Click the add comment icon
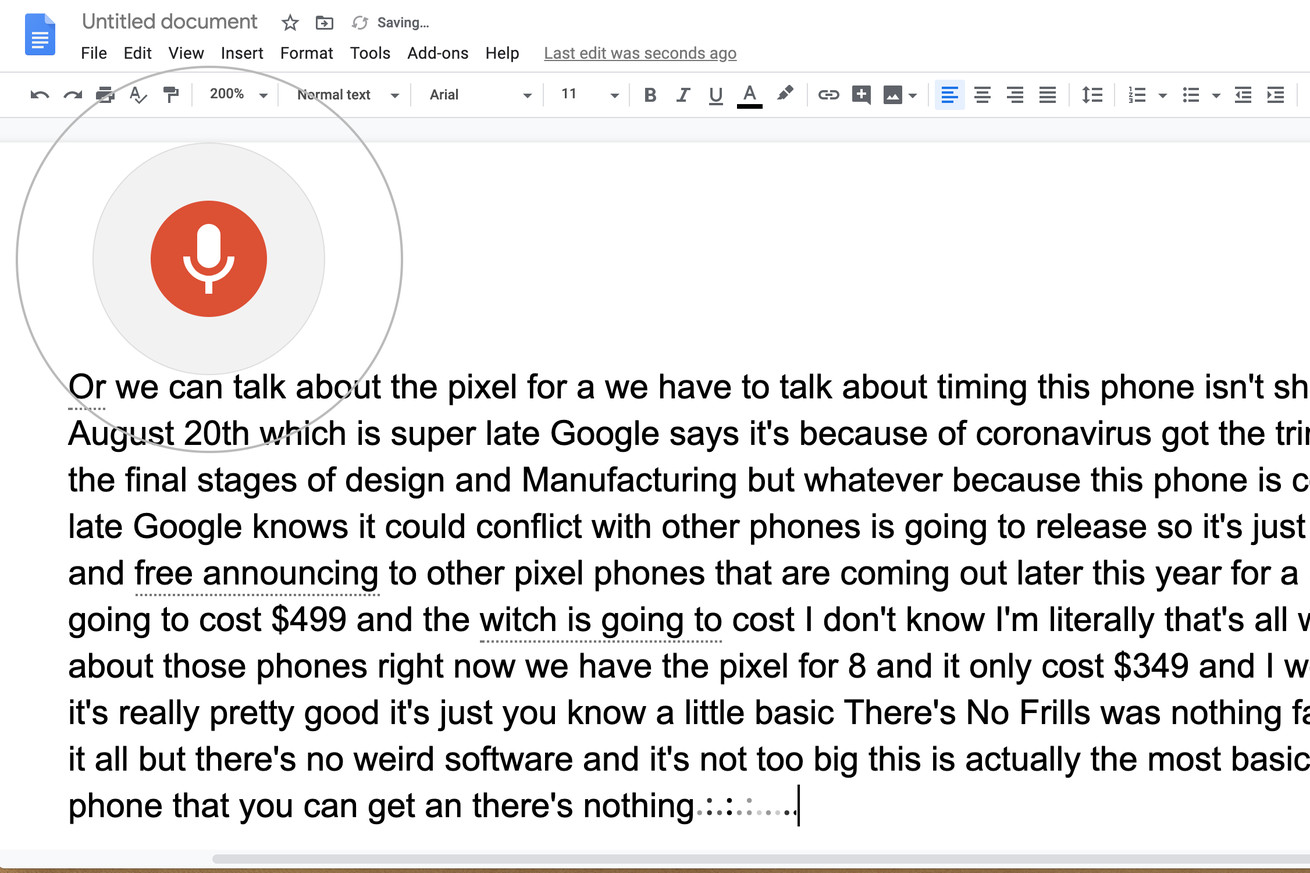This screenshot has height=873, width=1310. pos(860,95)
